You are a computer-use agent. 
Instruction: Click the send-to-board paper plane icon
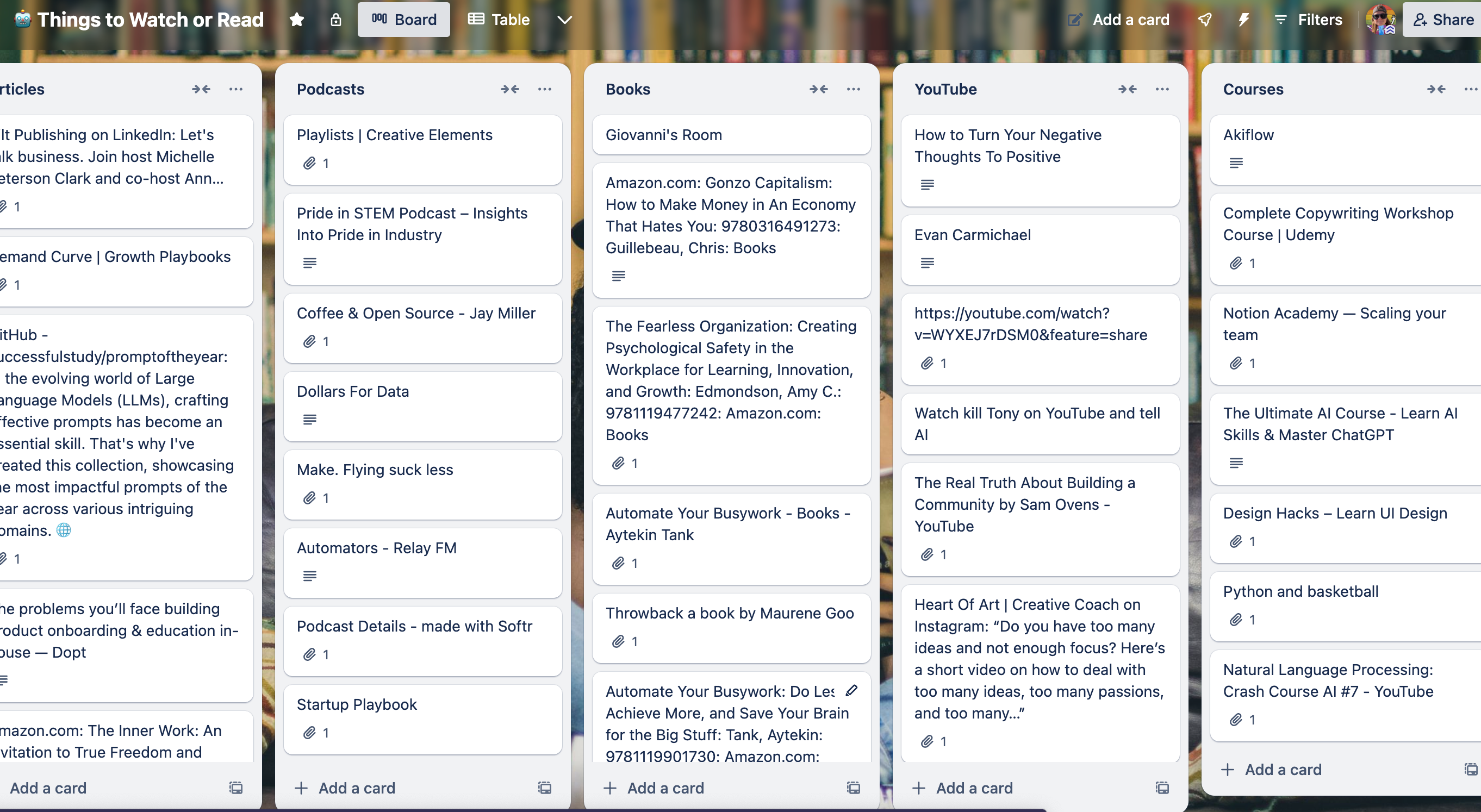[x=1205, y=19]
